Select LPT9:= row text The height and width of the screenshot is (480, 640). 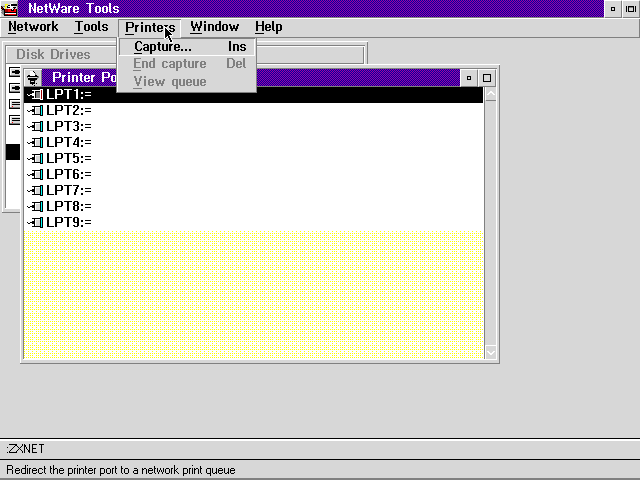tap(69, 222)
